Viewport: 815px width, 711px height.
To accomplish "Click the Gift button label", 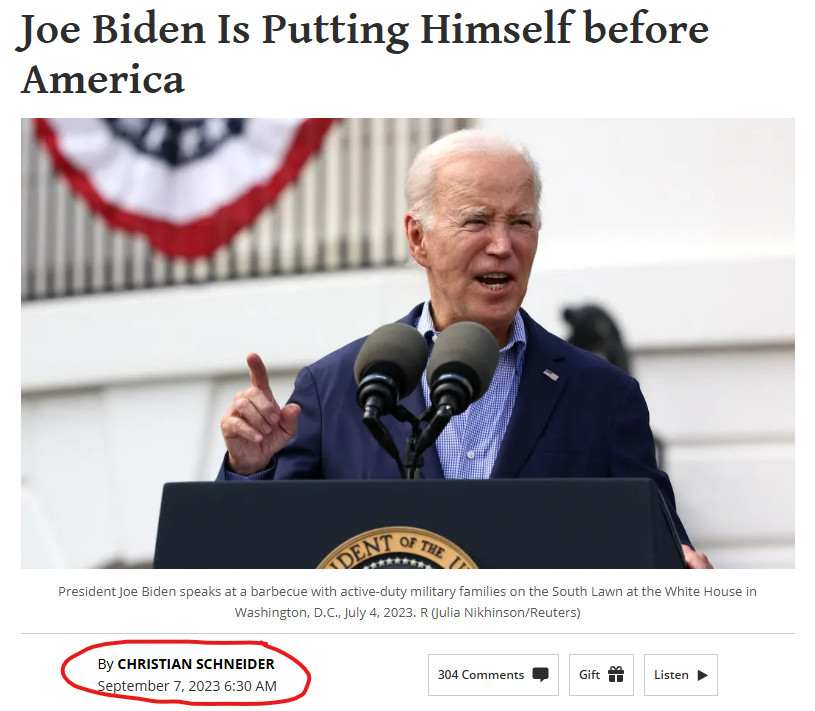I will (589, 675).
